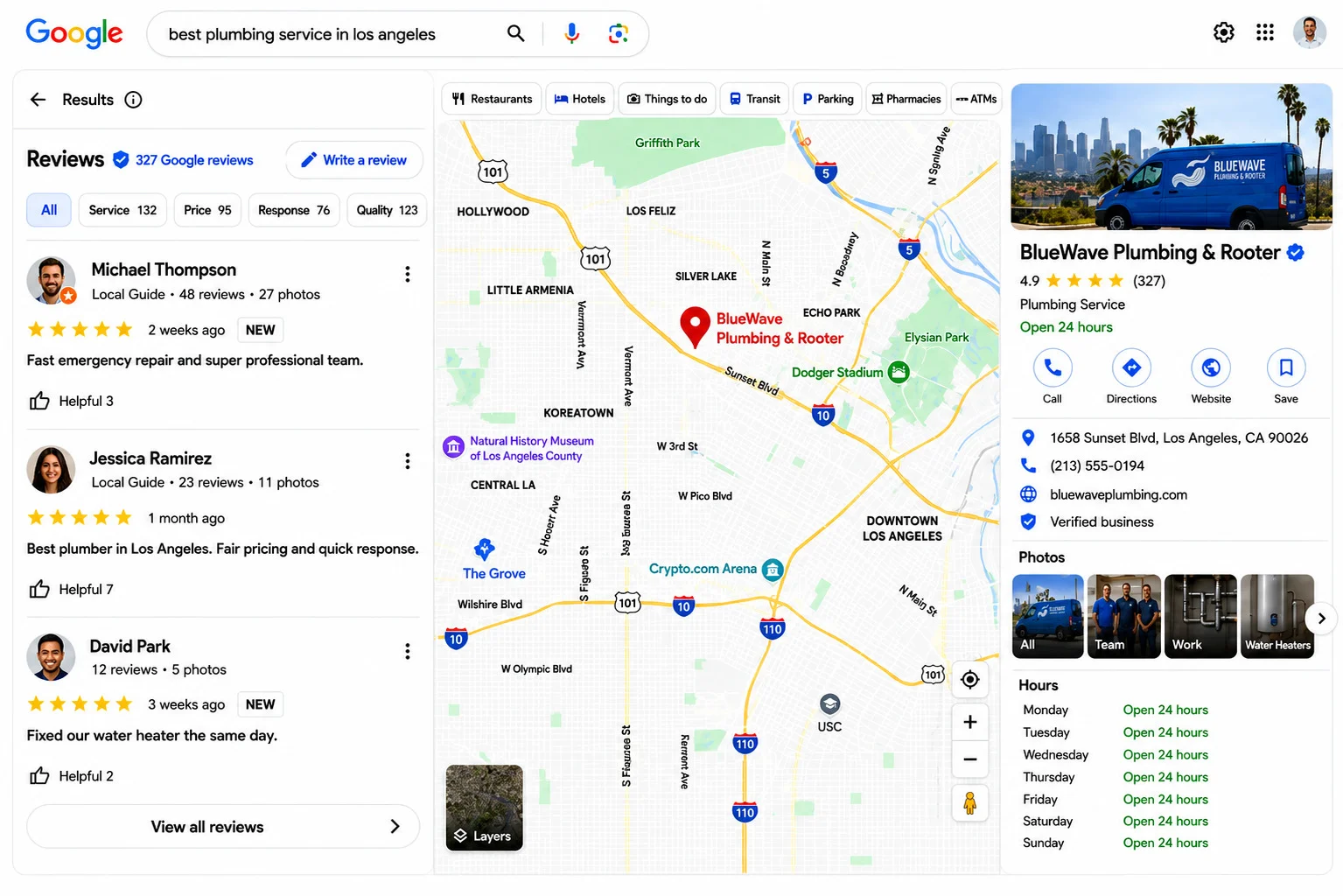
Task: Filter reviews by Response 76
Action: click(294, 210)
